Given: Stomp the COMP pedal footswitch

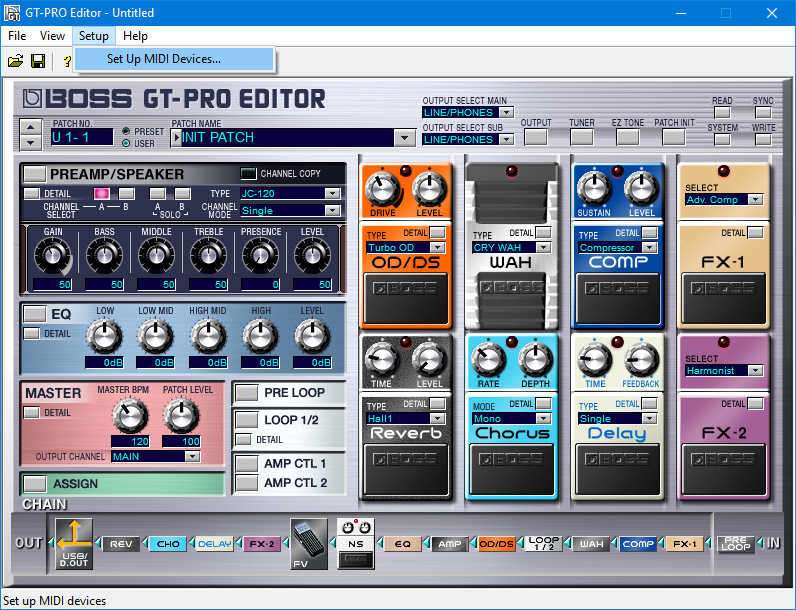Looking at the screenshot, I should tap(618, 298).
